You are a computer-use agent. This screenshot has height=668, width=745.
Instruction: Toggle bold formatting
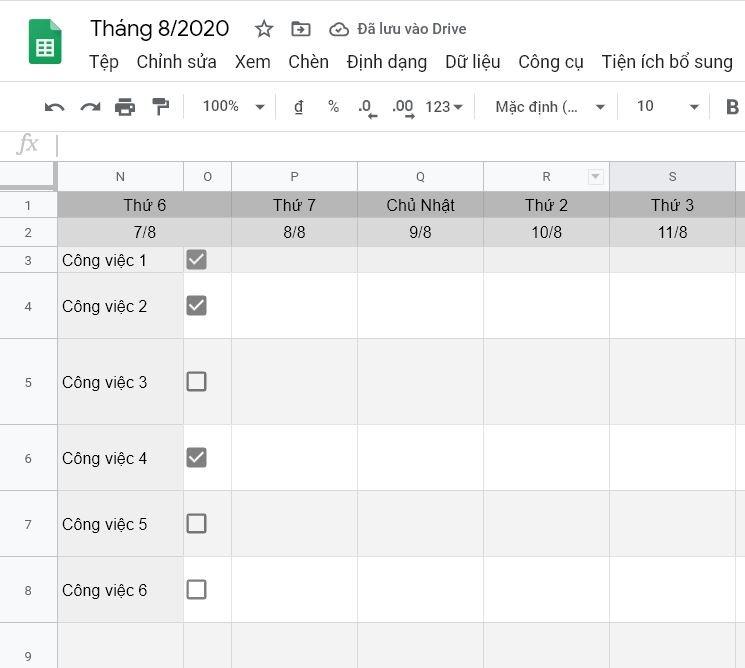[732, 106]
